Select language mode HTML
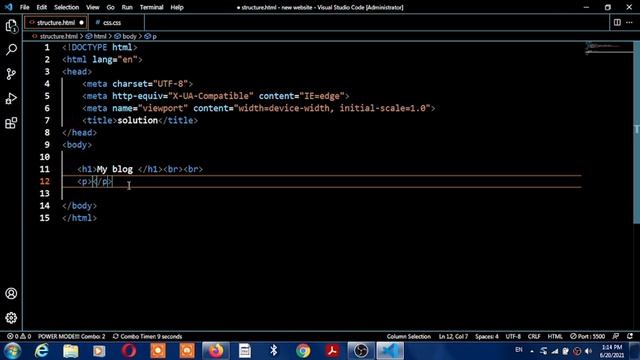640x360 pixels. 555,336
